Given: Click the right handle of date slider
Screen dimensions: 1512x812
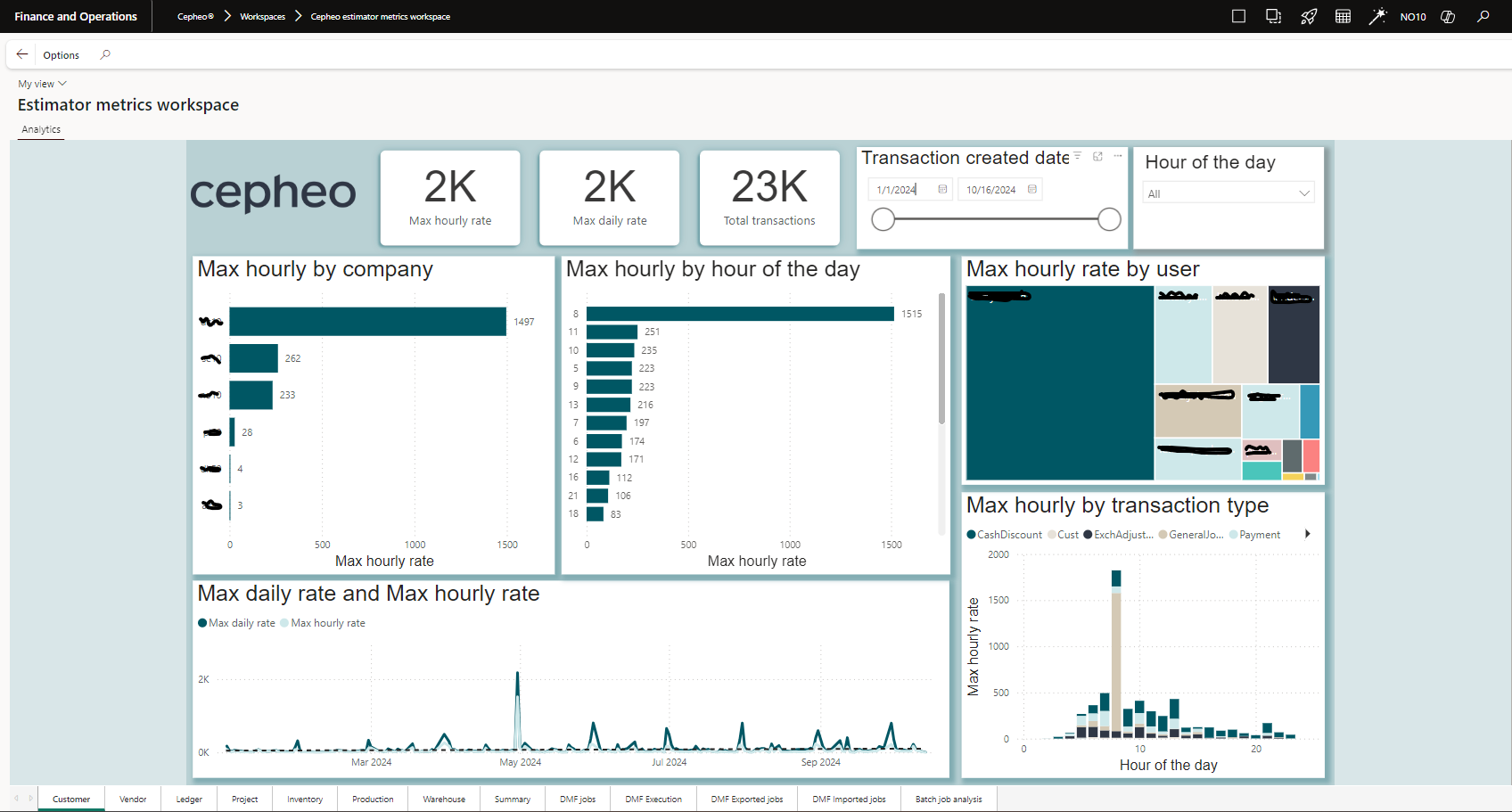Looking at the screenshot, I should pyautogui.click(x=1109, y=219).
